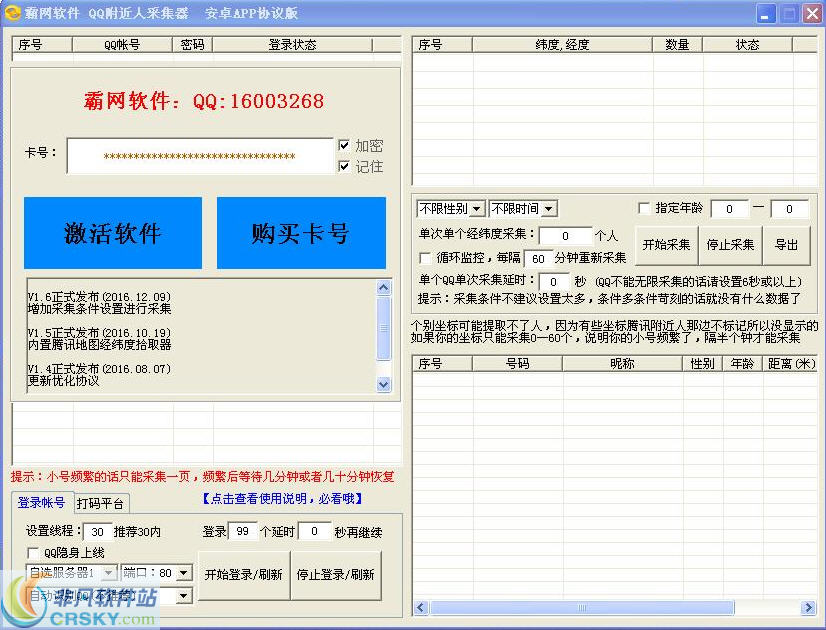Click the 纬度,经度 column header

pos(562,45)
